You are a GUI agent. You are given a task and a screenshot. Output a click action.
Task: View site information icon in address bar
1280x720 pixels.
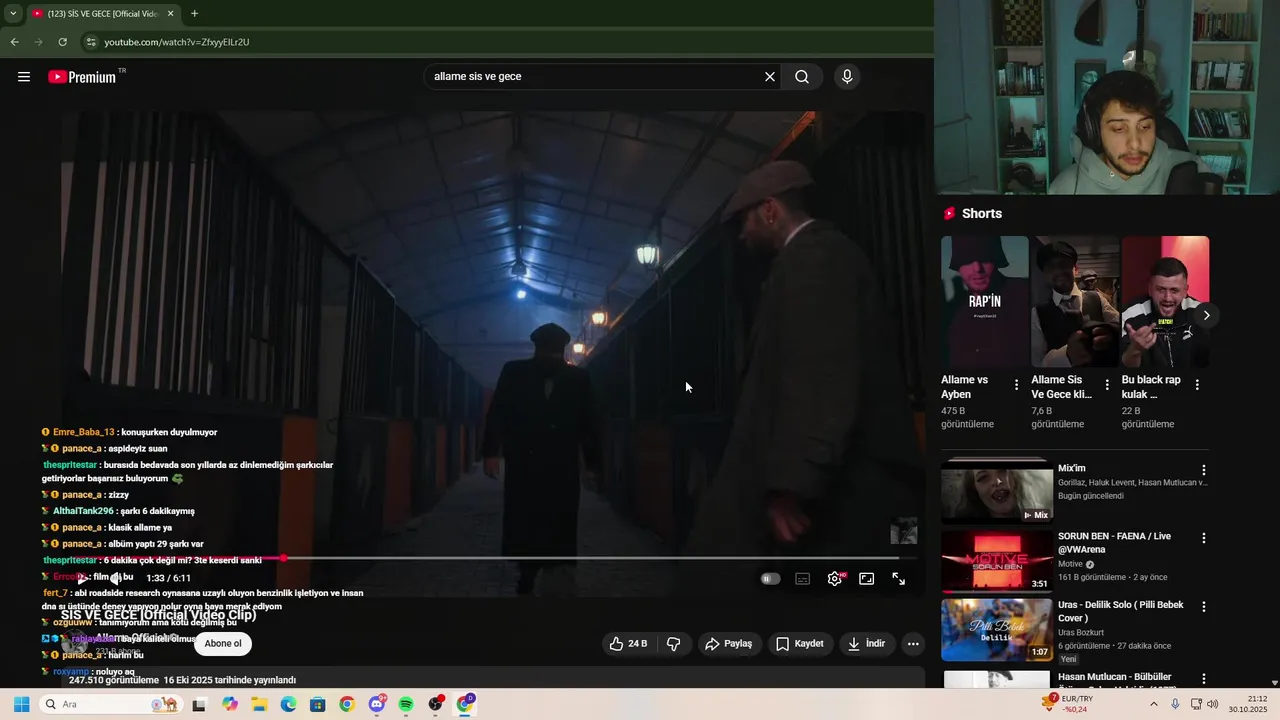(x=90, y=42)
